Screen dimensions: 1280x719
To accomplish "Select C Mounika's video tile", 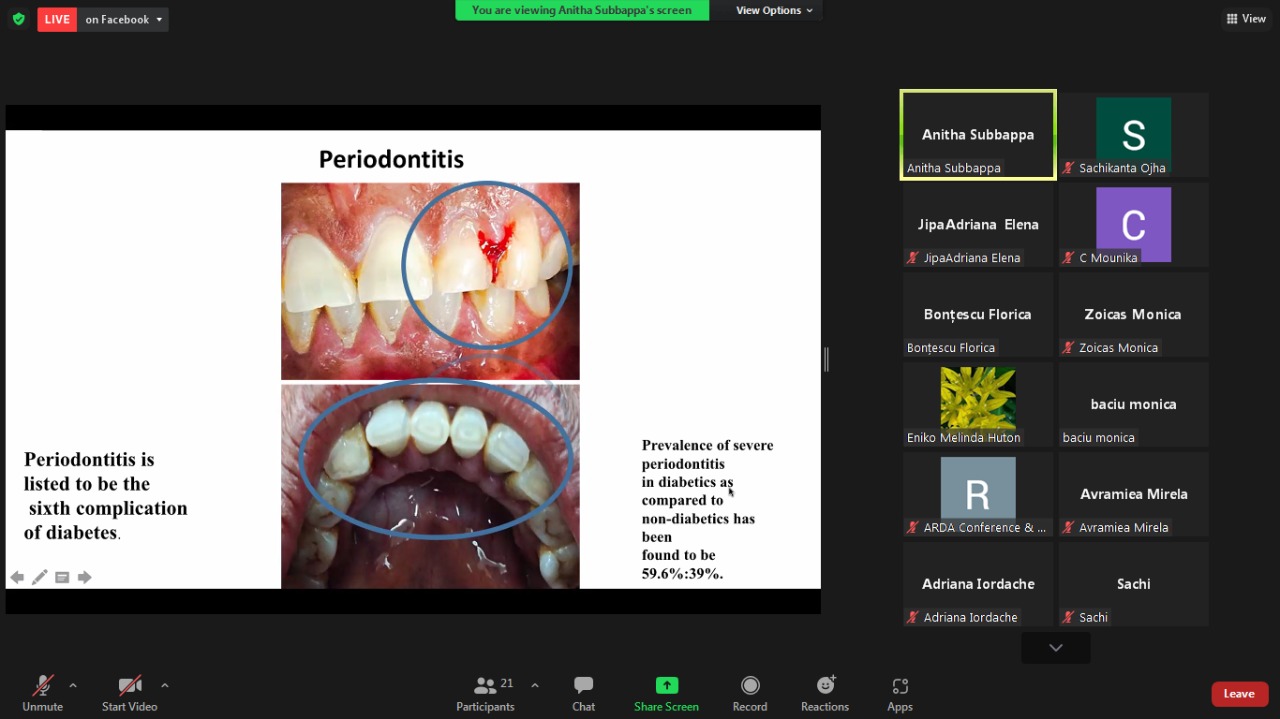I will click(1133, 225).
